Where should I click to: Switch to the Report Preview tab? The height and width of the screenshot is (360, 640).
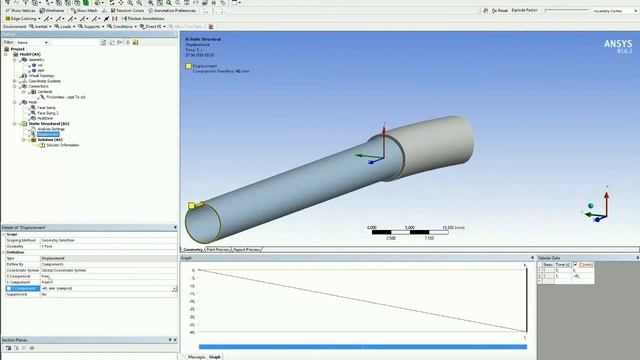coord(247,249)
